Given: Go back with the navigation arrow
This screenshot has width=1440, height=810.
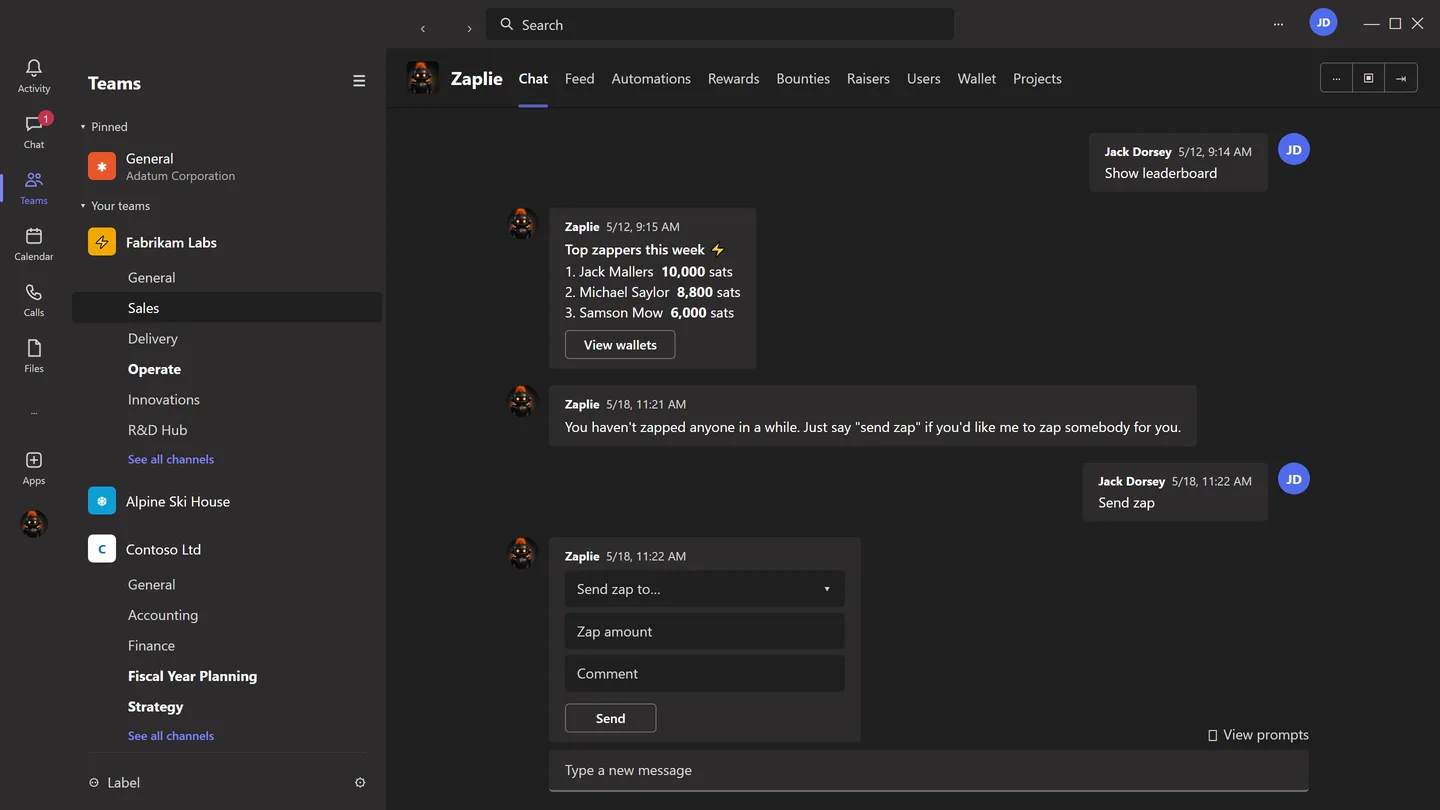Looking at the screenshot, I should click(423, 28).
